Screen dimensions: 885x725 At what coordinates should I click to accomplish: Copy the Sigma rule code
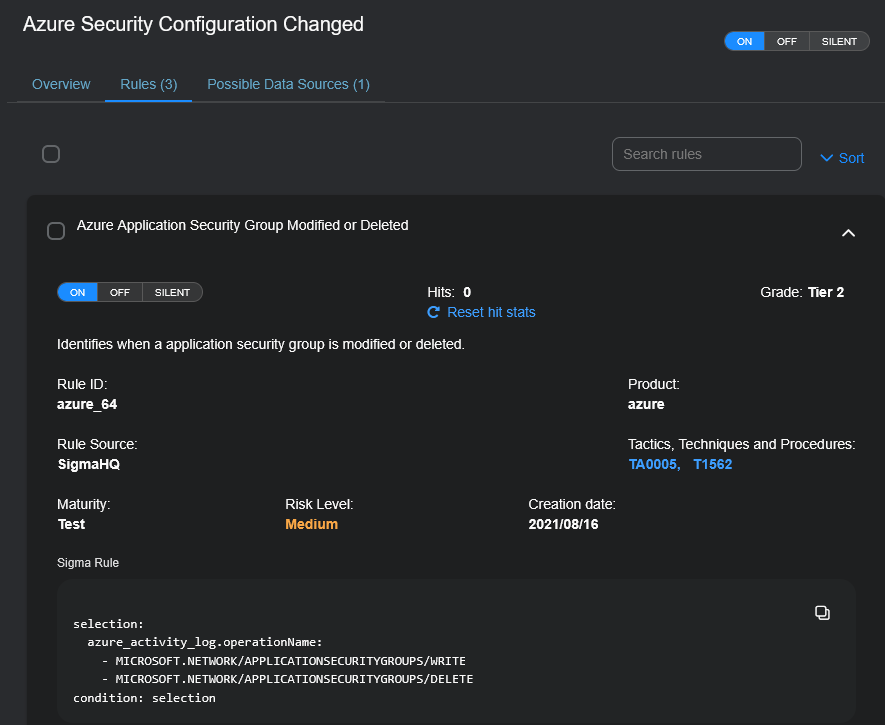(822, 612)
